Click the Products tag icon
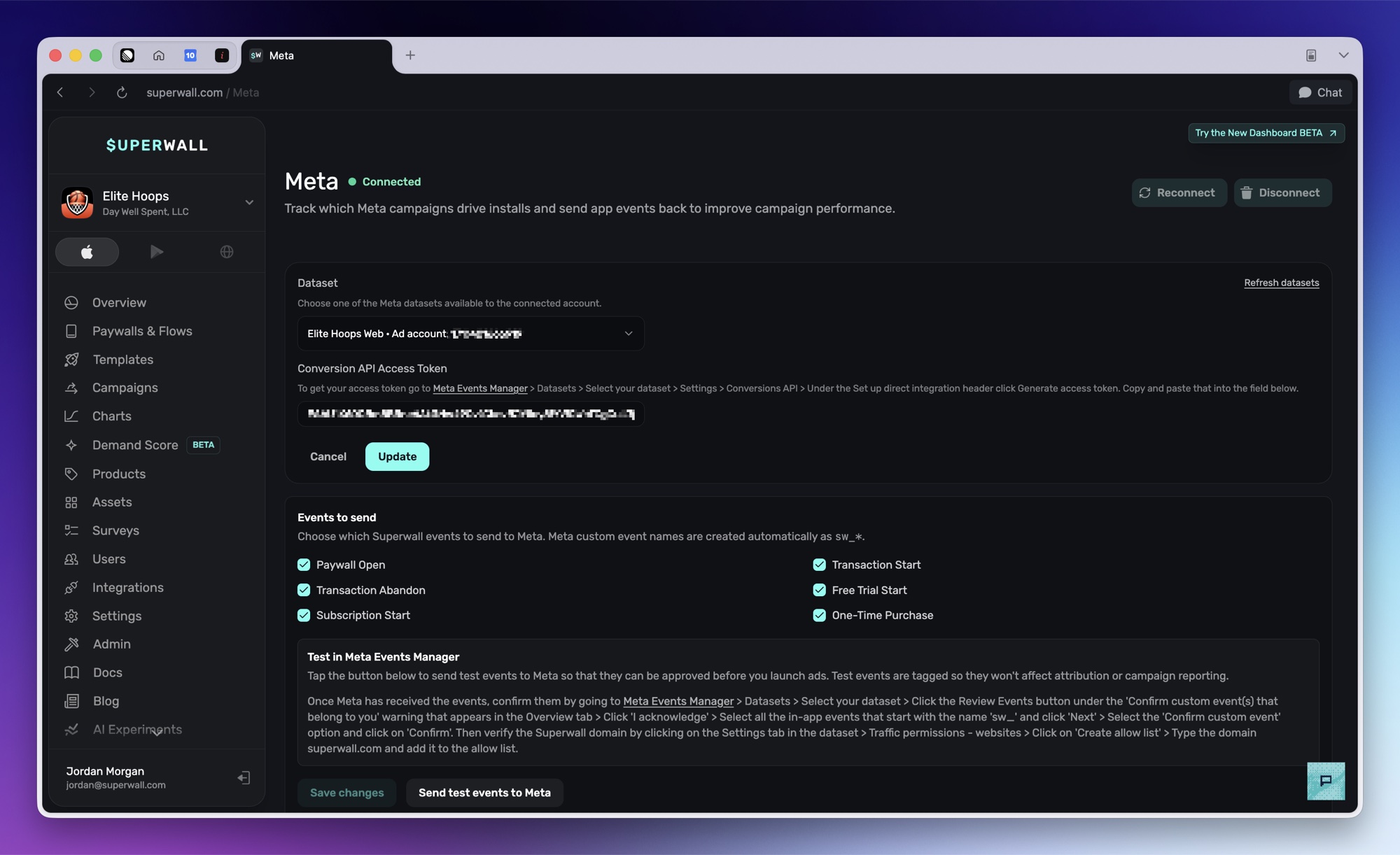 click(71, 474)
